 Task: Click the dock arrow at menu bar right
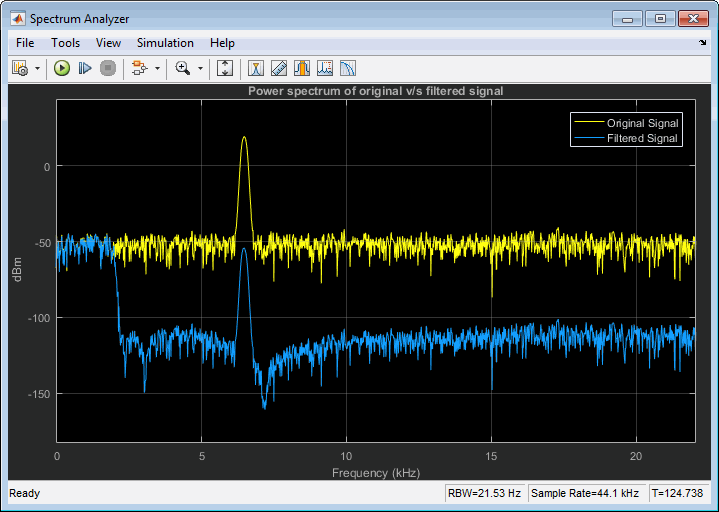pyautogui.click(x=702, y=43)
